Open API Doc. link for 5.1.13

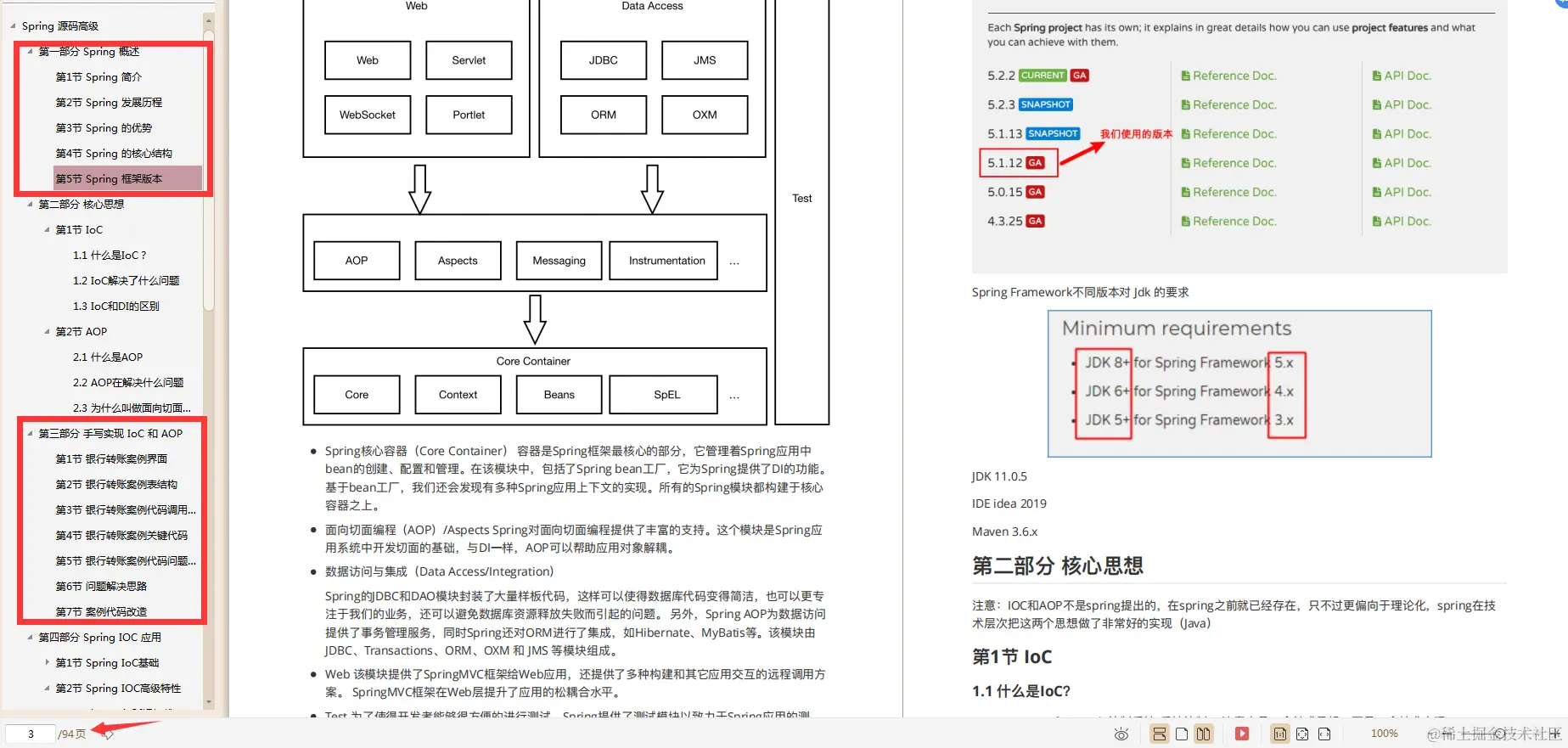[x=1402, y=134]
